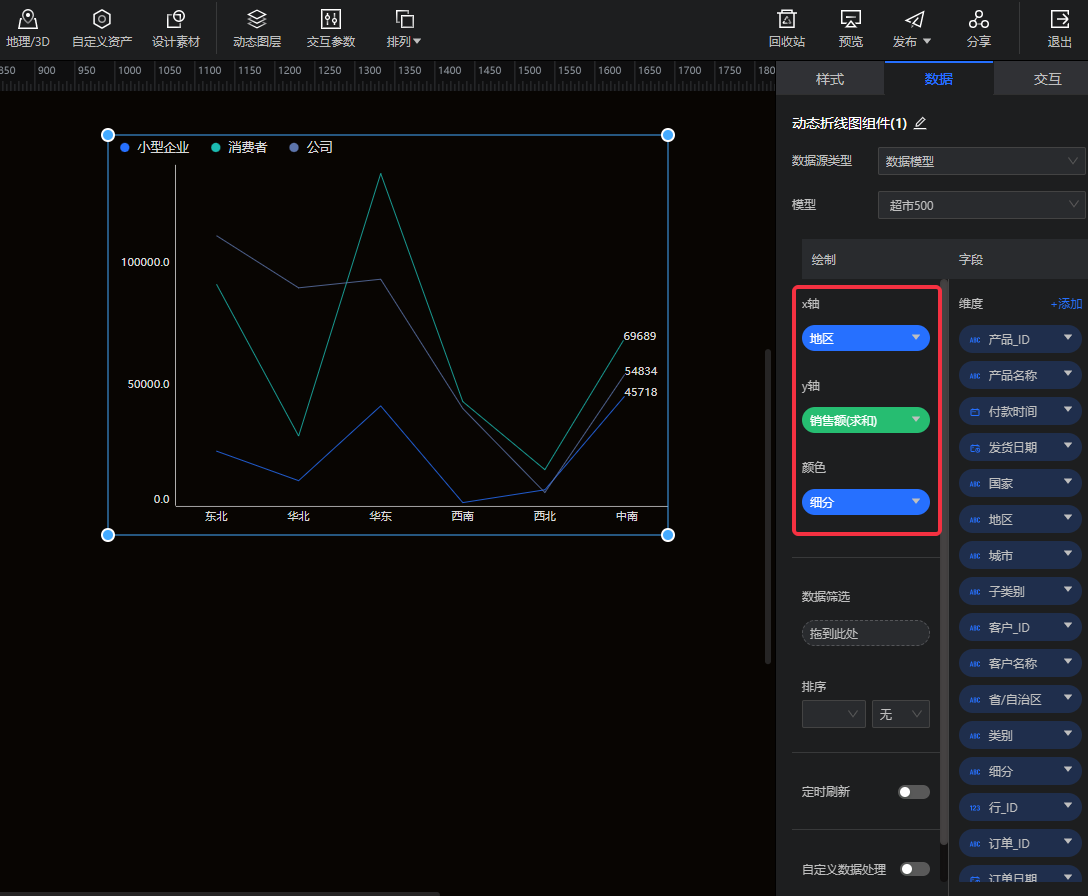Click the 退出 exit icon
The image size is (1088, 896).
click(x=1059, y=20)
